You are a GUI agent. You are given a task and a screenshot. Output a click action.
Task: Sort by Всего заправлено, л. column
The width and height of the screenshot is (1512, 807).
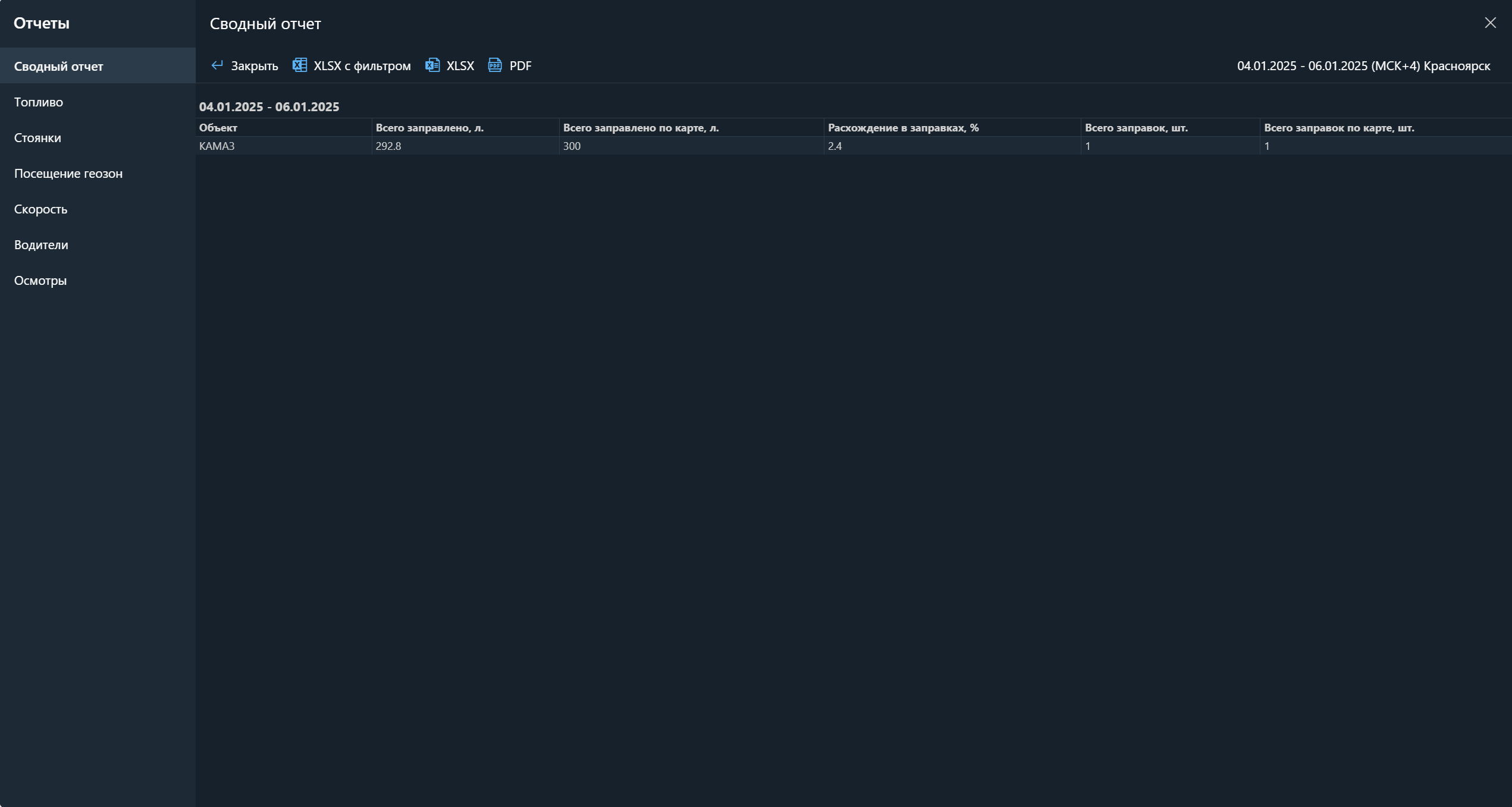pyautogui.click(x=429, y=128)
